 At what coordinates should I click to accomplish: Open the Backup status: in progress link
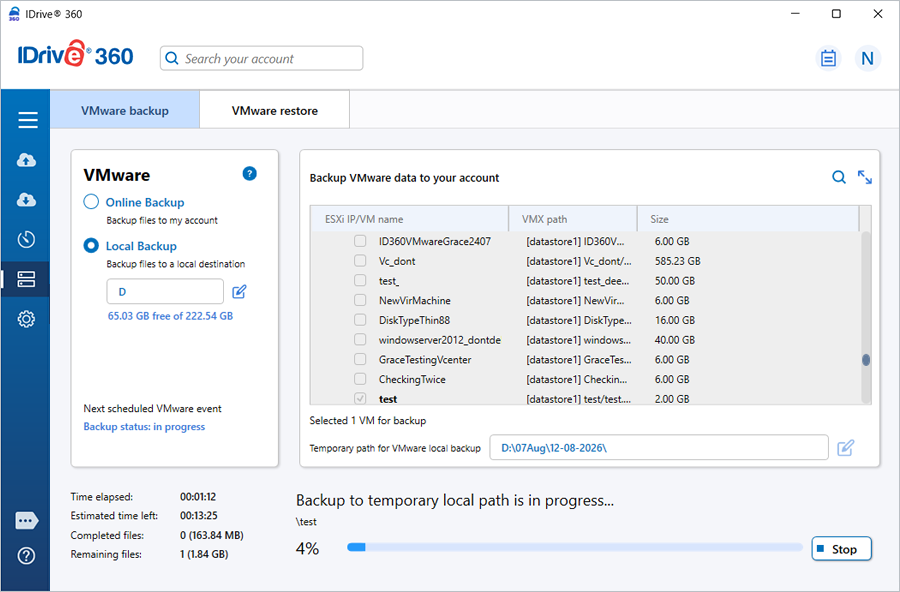point(144,427)
